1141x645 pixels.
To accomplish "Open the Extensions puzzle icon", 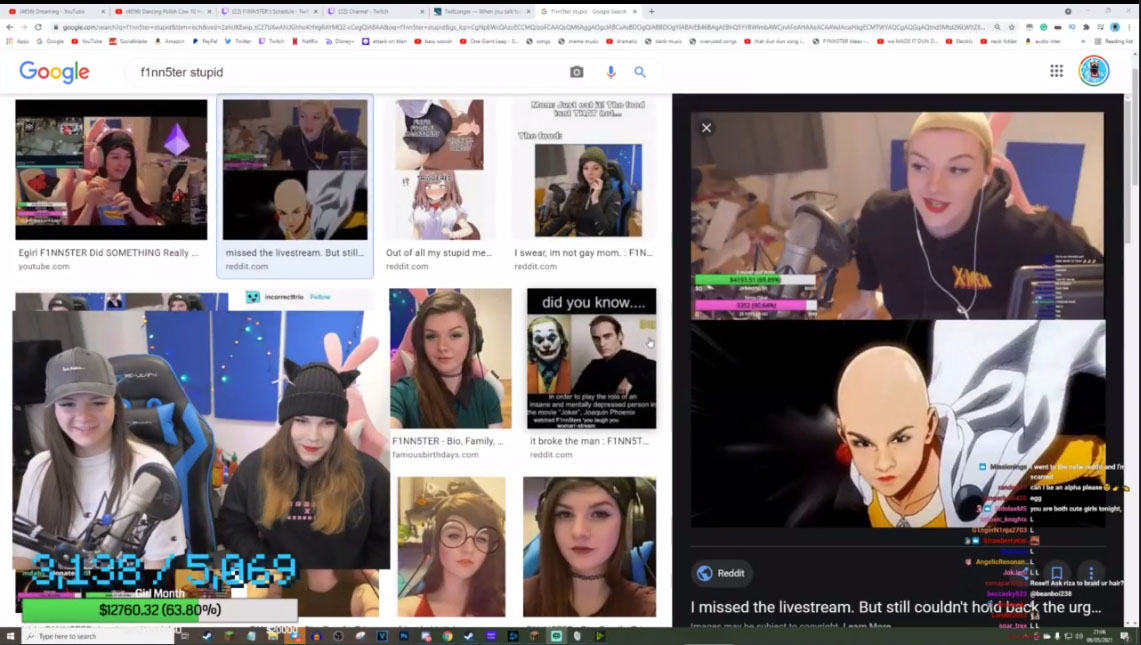I will coord(1086,27).
